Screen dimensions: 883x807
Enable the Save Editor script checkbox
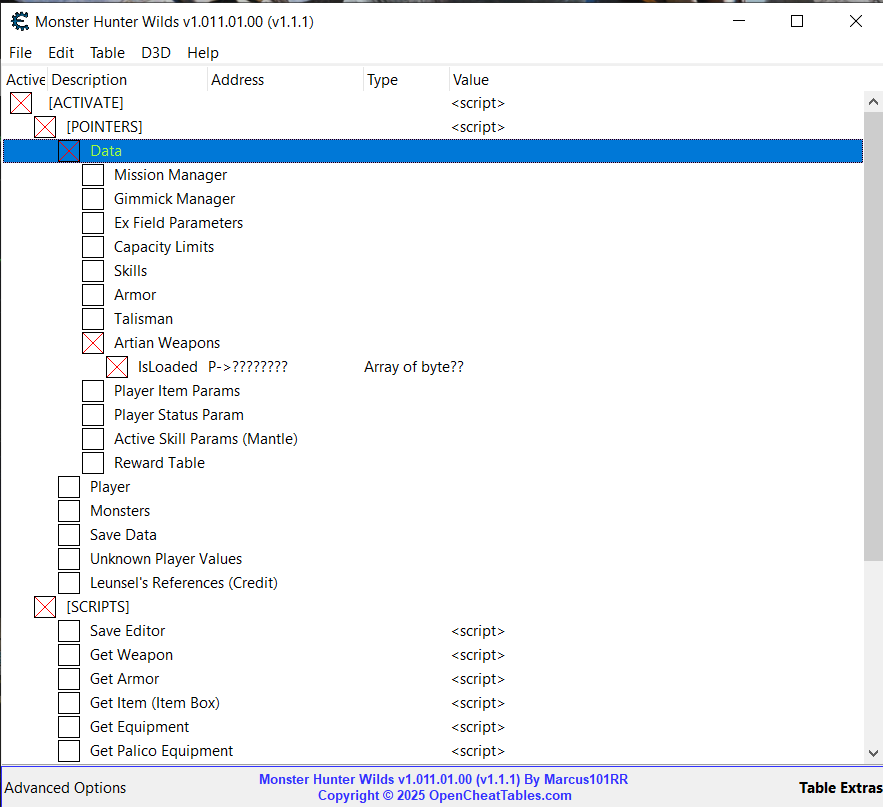(x=69, y=631)
